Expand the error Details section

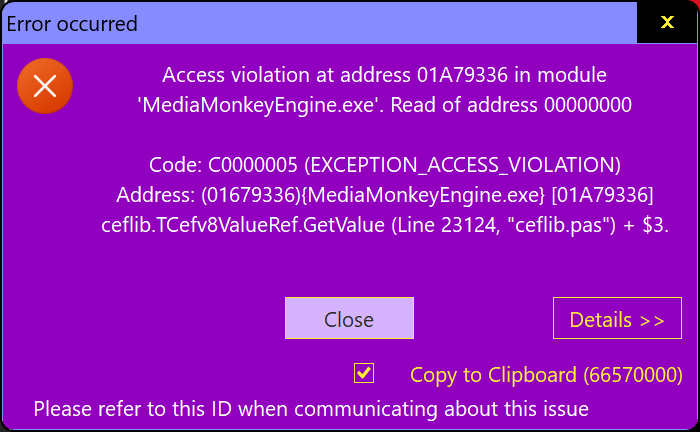[x=617, y=320]
